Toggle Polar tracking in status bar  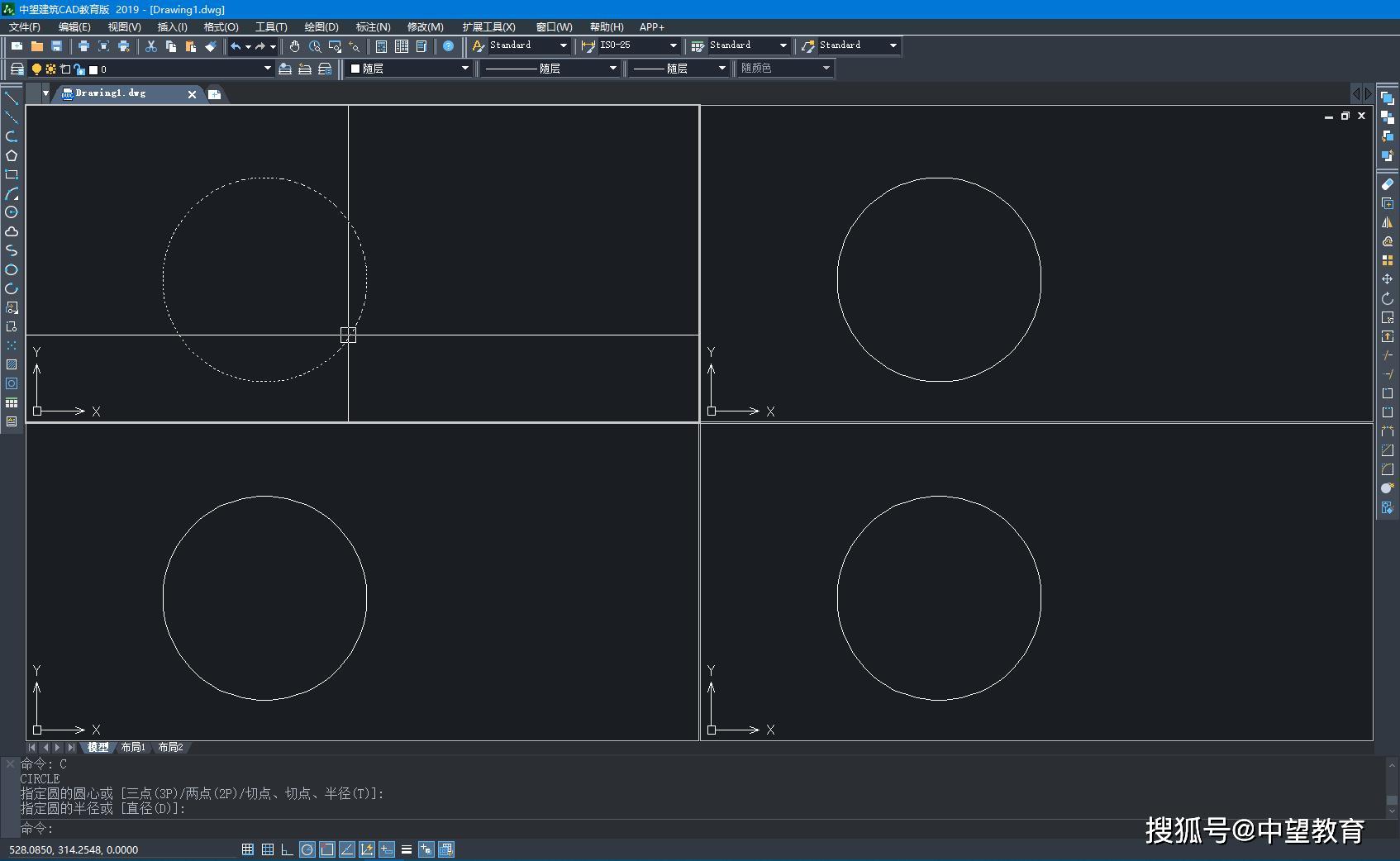(x=307, y=849)
